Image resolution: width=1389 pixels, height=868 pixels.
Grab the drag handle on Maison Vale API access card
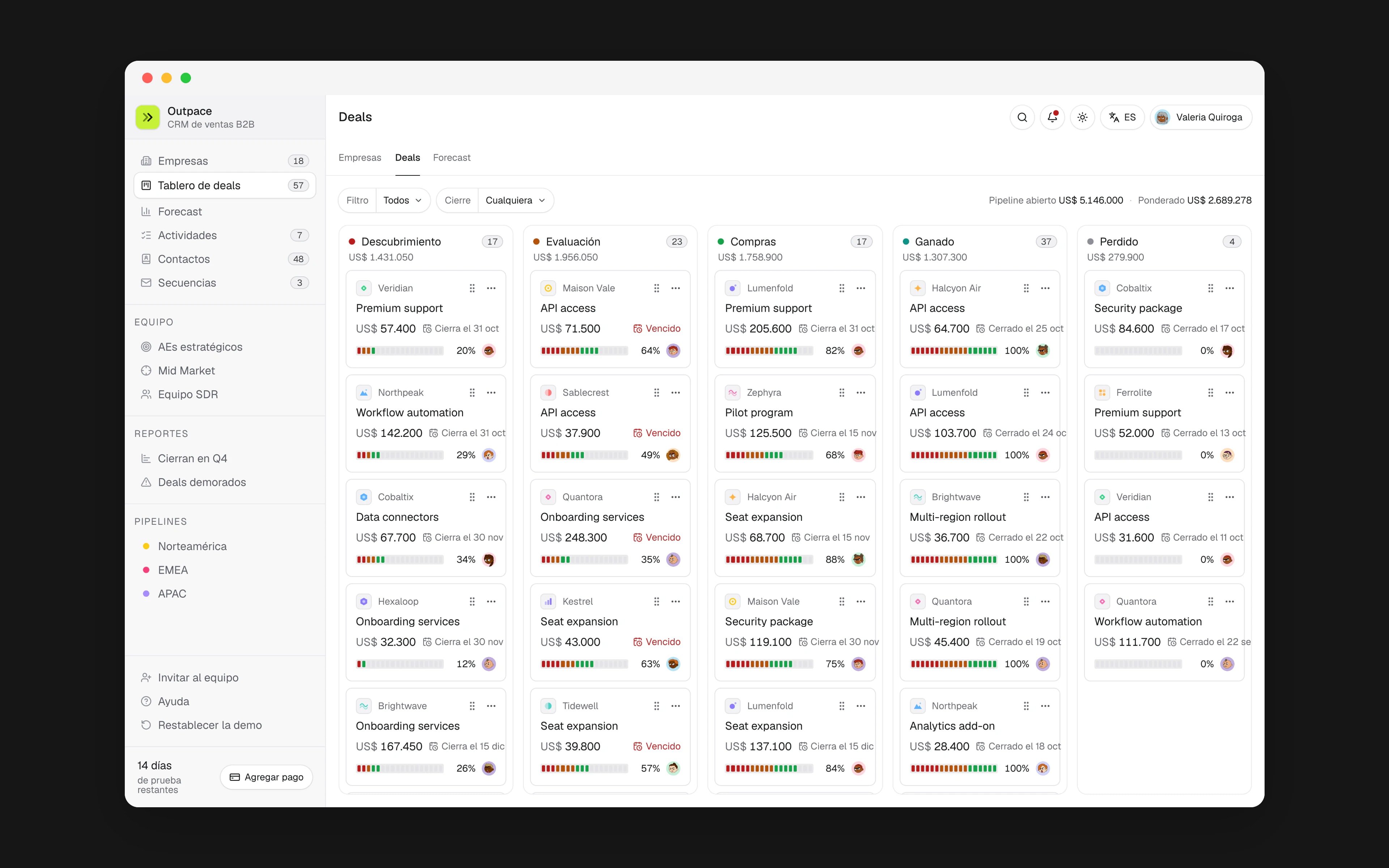657,288
